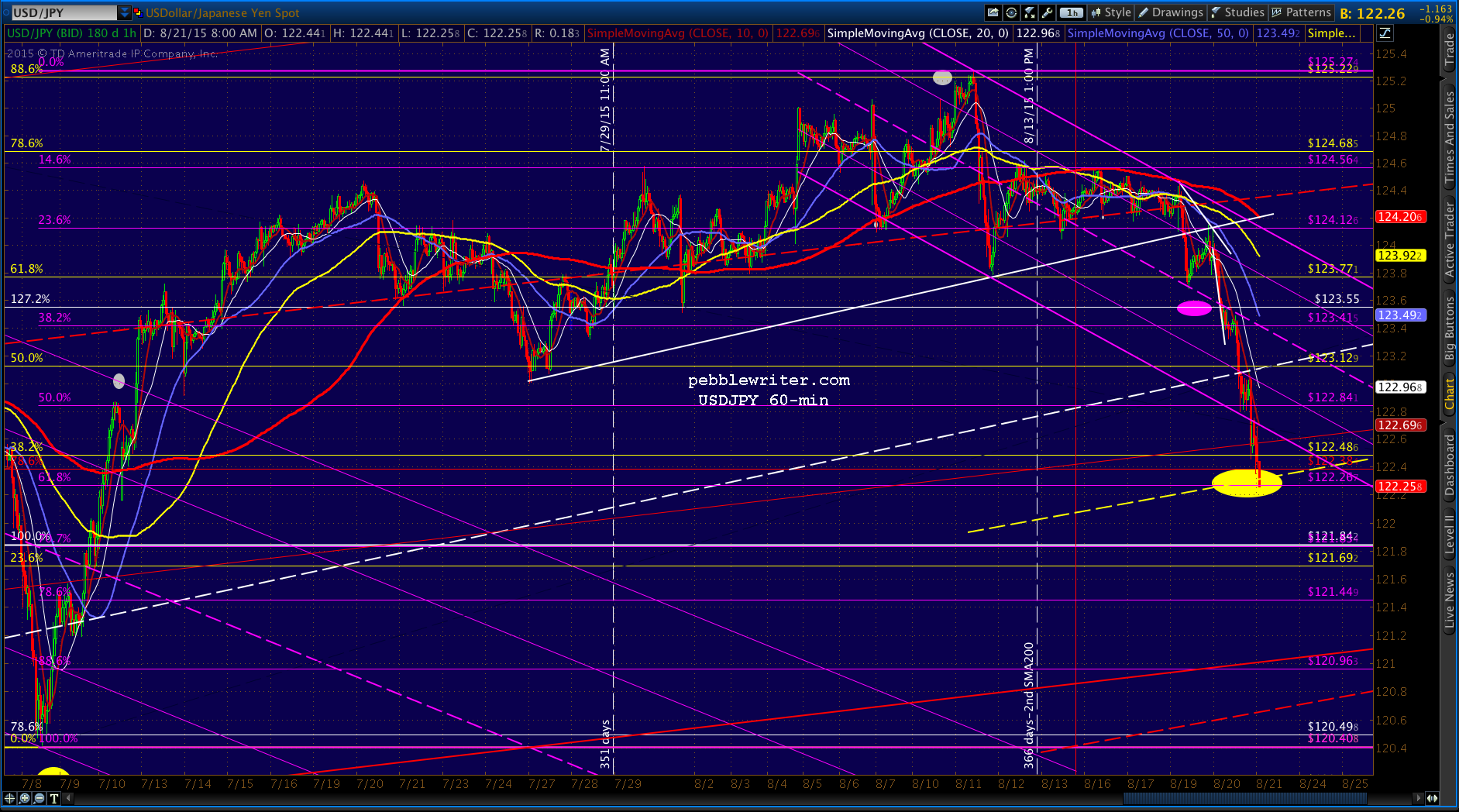Click the USDollar/Japanese Yen Spot description text
Viewport: 1459px width, 812px height.
coord(222,12)
